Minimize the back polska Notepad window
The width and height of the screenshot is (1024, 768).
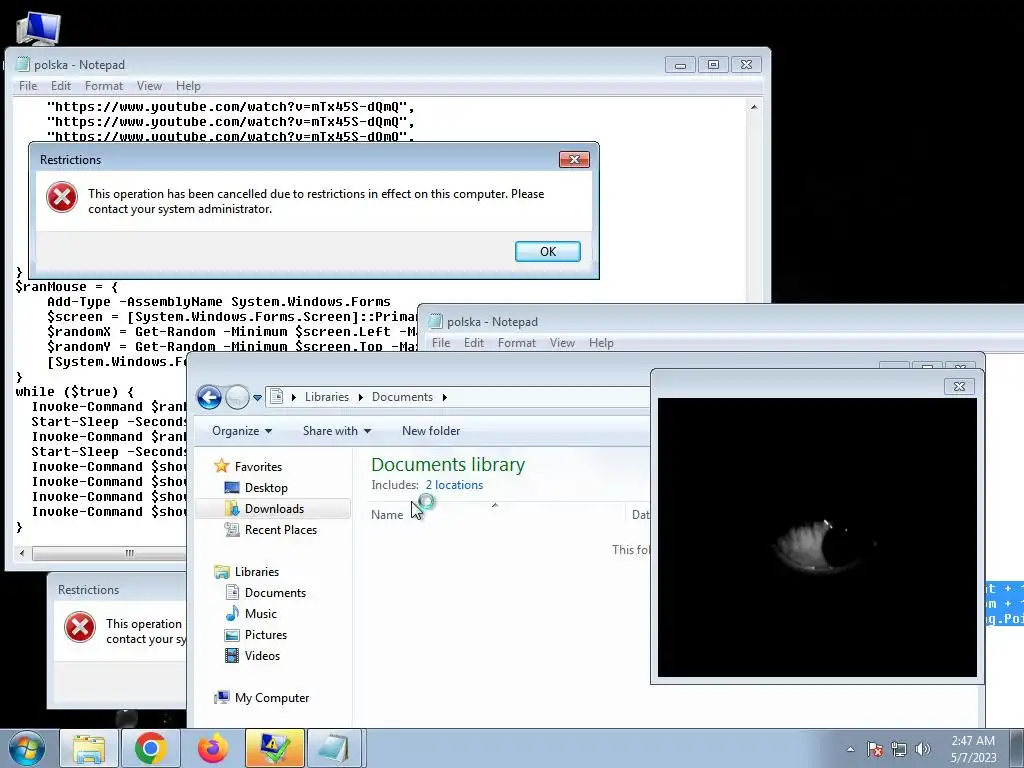[680, 65]
